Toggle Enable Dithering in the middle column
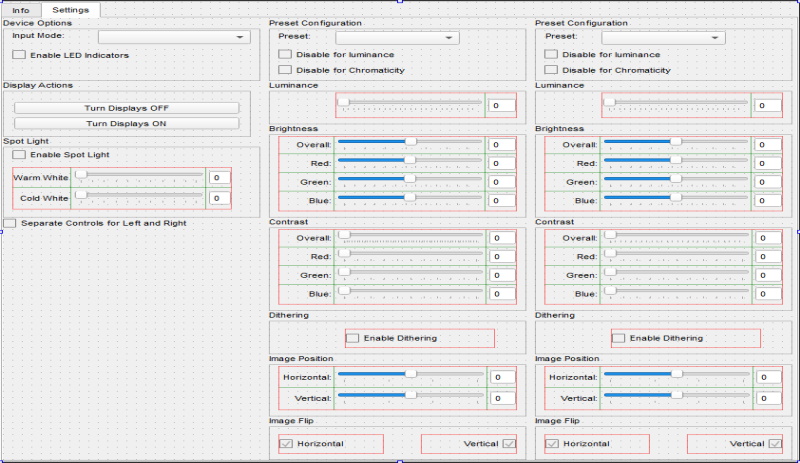This screenshot has width=800, height=463. tap(392, 338)
